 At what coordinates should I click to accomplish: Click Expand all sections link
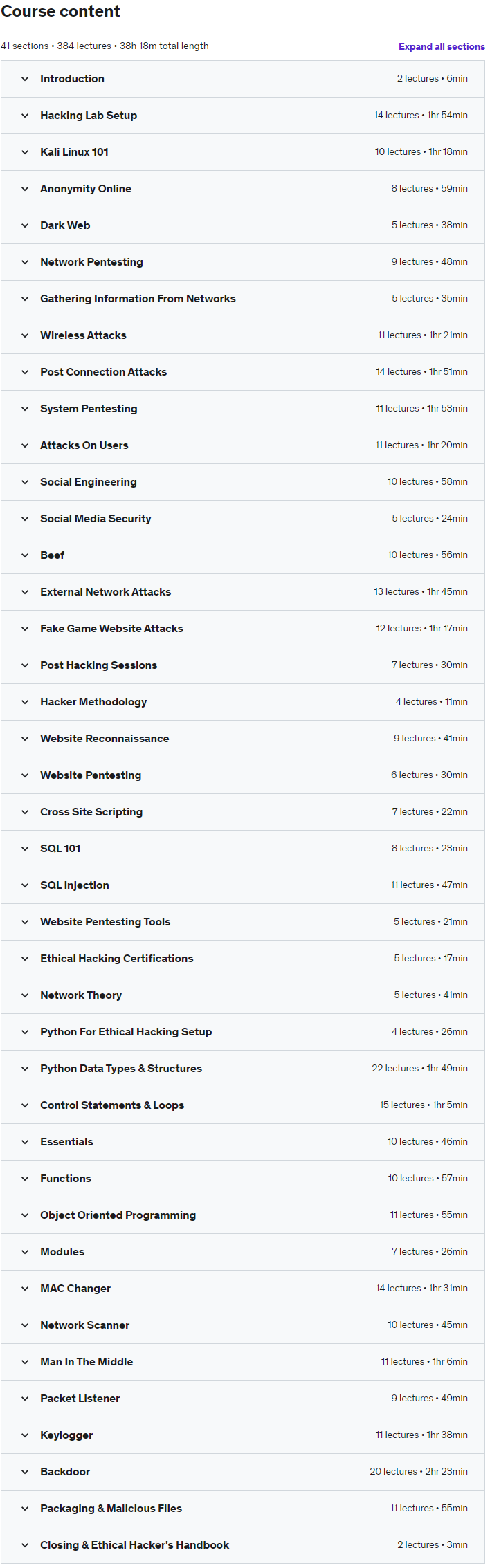(442, 46)
